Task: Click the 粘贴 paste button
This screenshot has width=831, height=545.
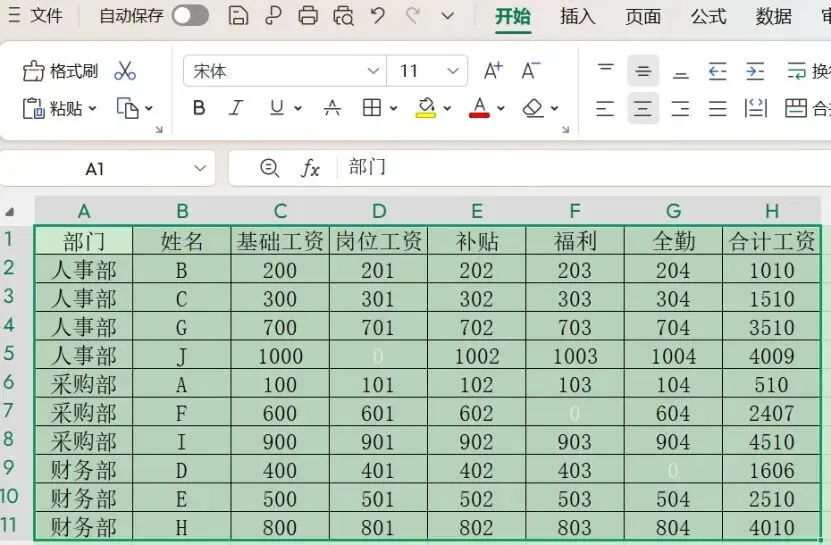Action: [52, 108]
